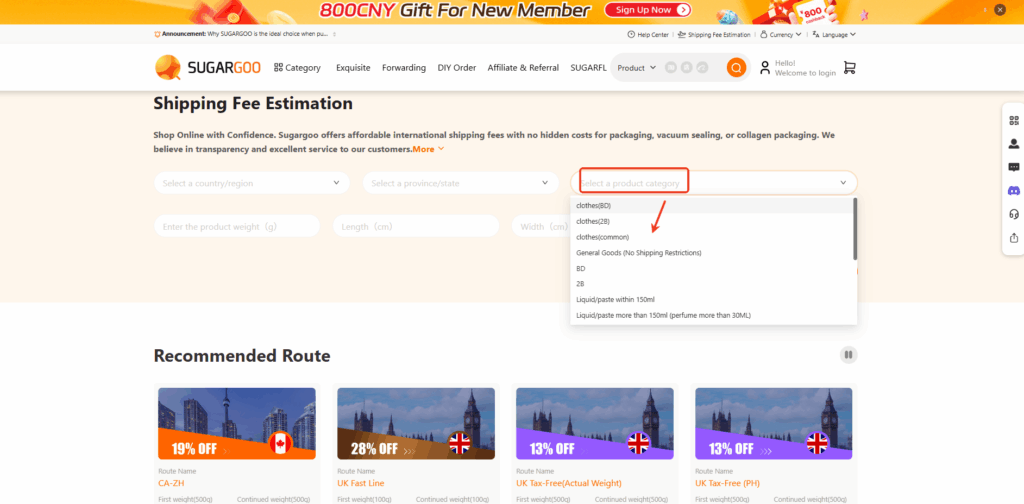Click Welcome to login link
Screen dimensions: 1024x504
805,73
